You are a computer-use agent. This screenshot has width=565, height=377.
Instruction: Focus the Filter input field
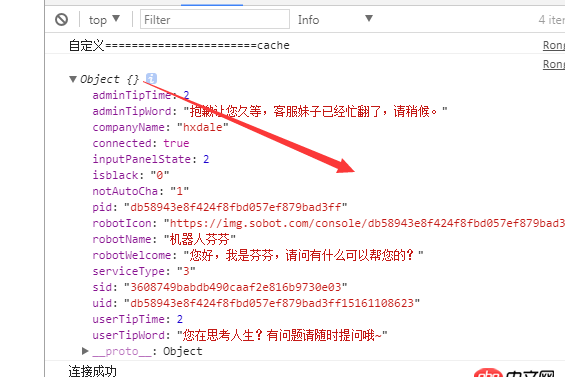coord(215,19)
